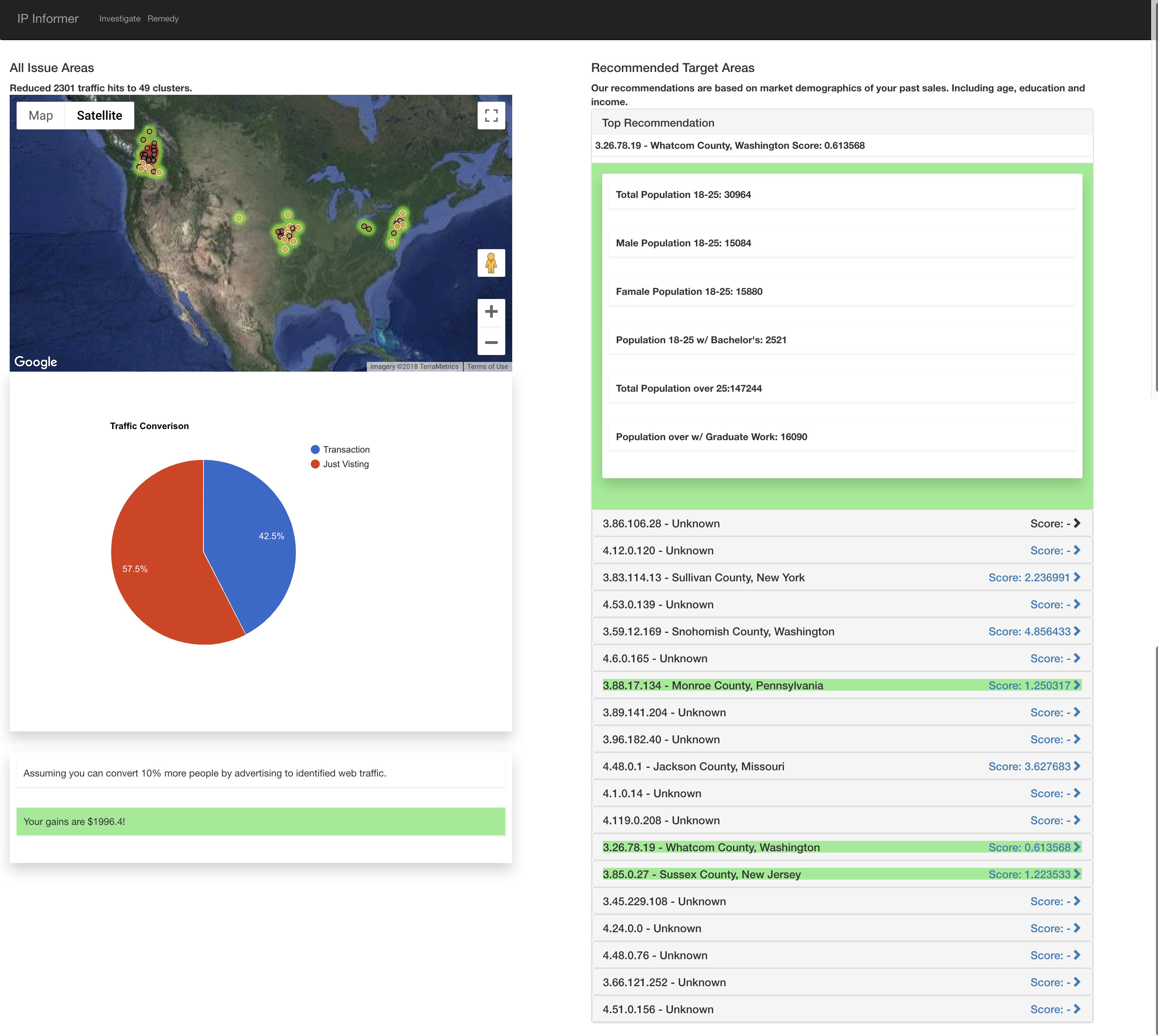Click the IP Informer brand link
Screen dimensions: 1158x1036
[48, 19]
